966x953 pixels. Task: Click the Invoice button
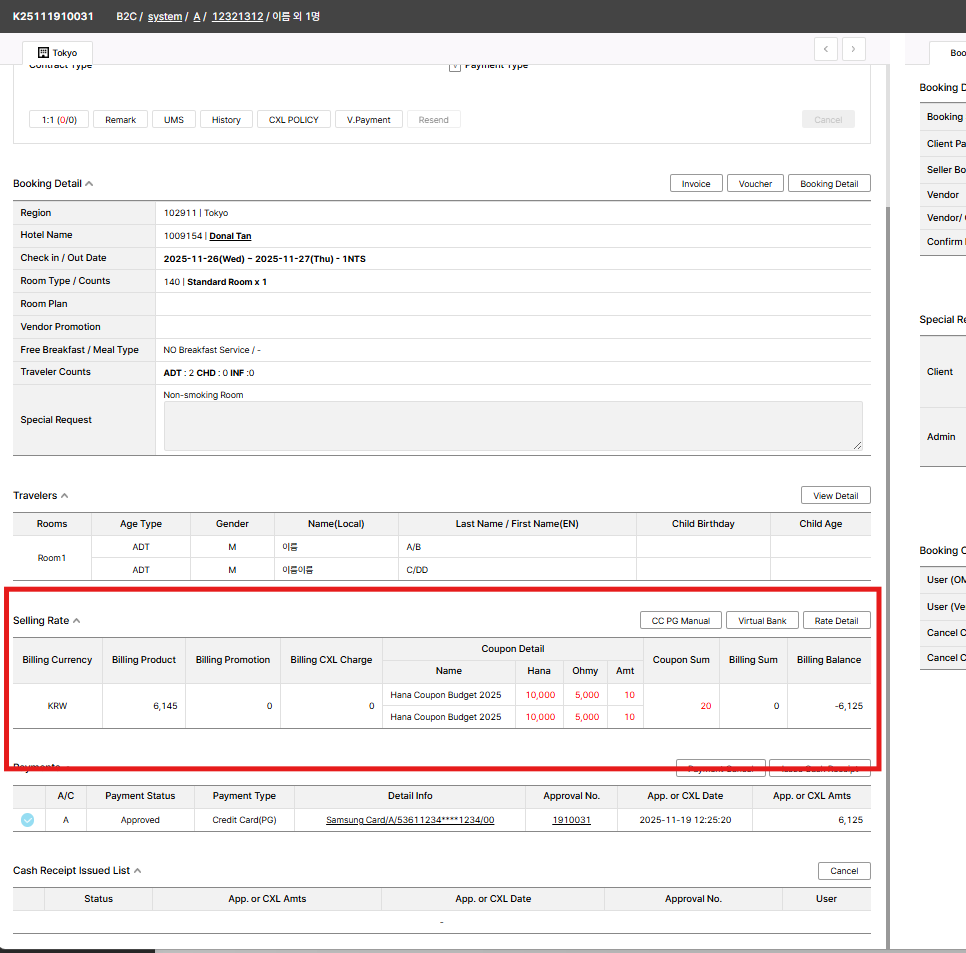click(696, 184)
